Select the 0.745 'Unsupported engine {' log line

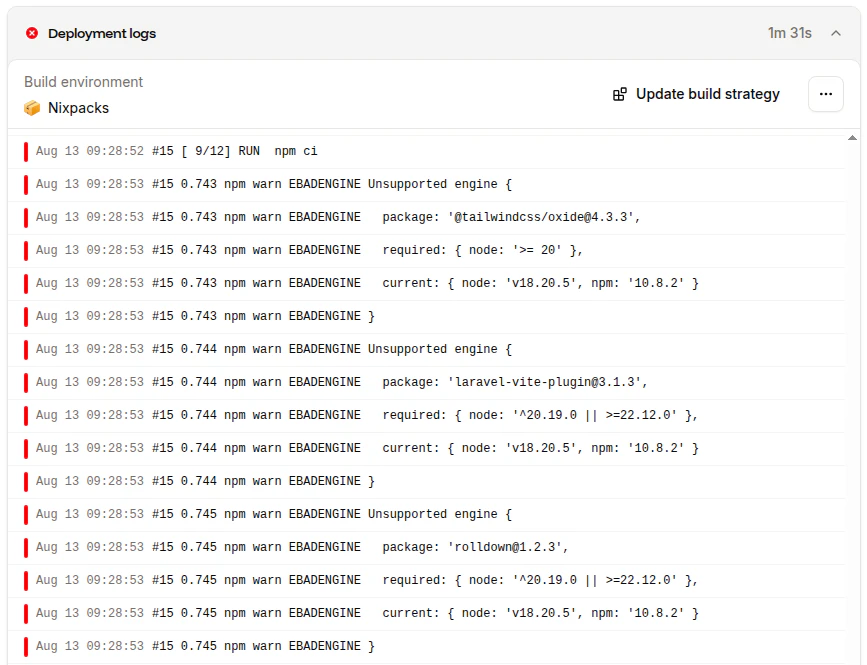(426, 514)
